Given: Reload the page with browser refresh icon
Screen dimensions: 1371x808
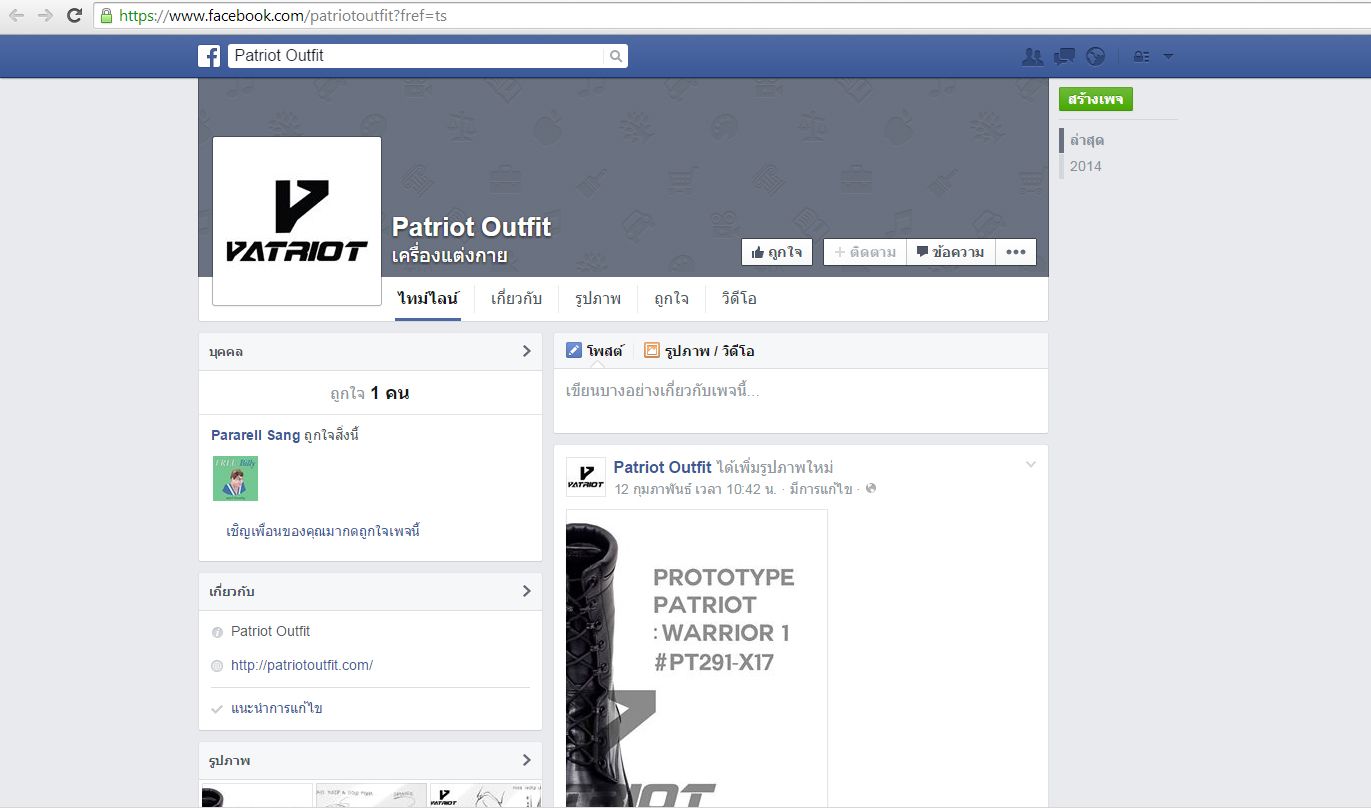Looking at the screenshot, I should click(74, 15).
